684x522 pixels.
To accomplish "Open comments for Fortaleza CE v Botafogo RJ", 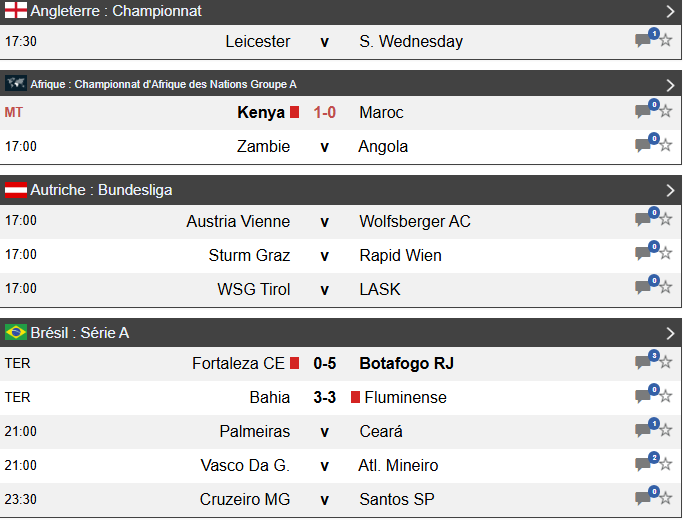I will point(645,363).
